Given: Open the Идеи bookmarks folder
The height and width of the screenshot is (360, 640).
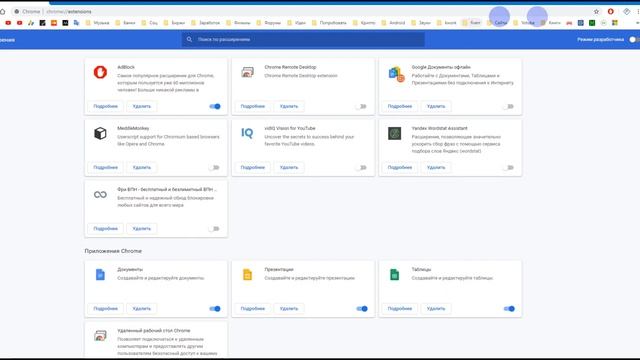Looking at the screenshot, I should (296, 23).
